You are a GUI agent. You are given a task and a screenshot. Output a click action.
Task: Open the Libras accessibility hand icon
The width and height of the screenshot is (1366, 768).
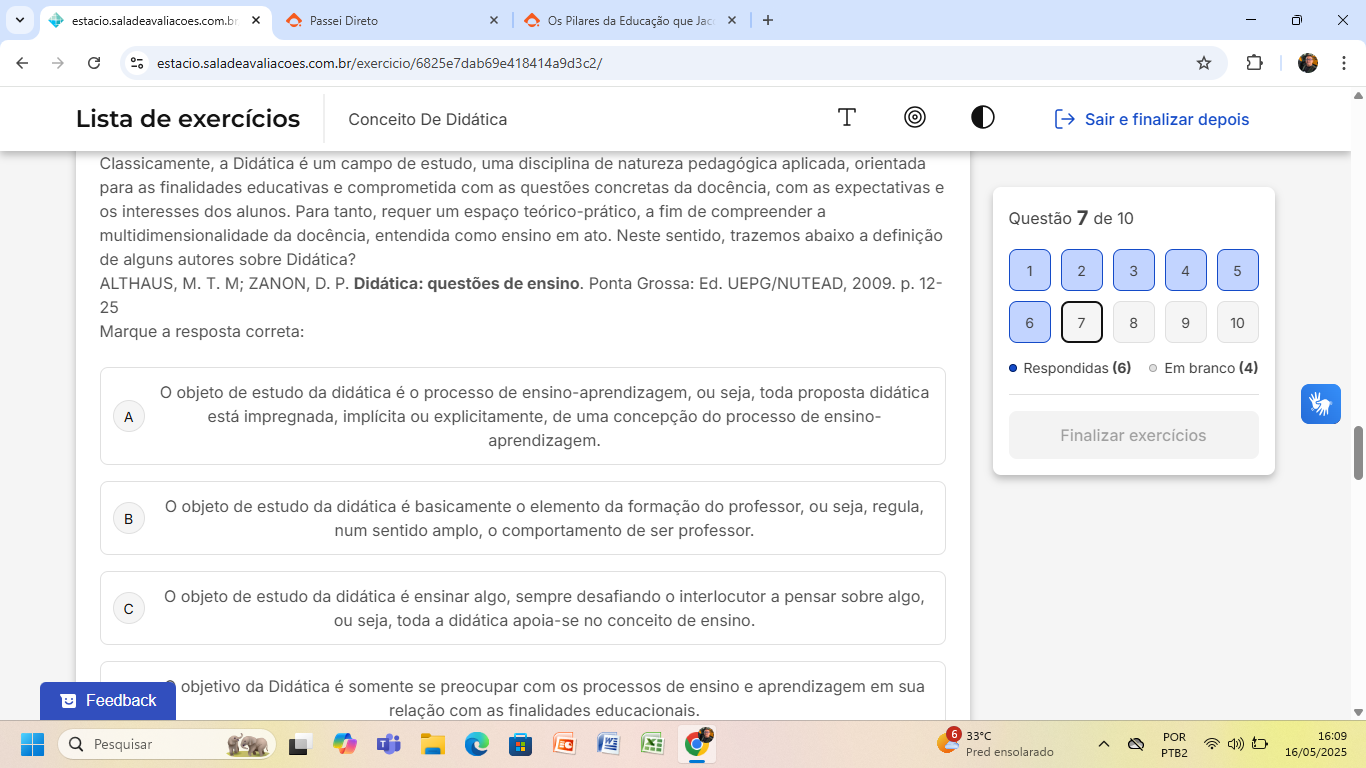1320,404
